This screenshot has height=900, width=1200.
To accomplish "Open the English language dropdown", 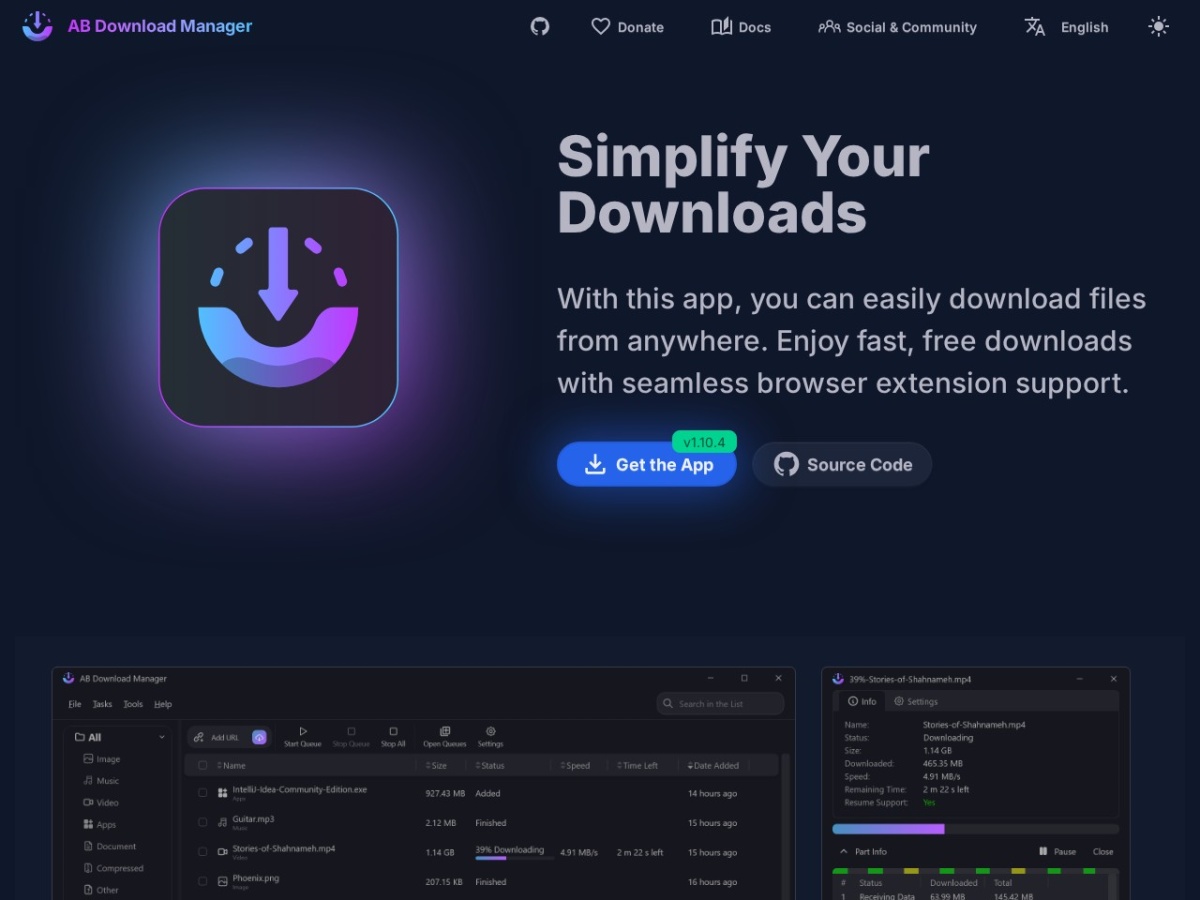I will (1066, 27).
